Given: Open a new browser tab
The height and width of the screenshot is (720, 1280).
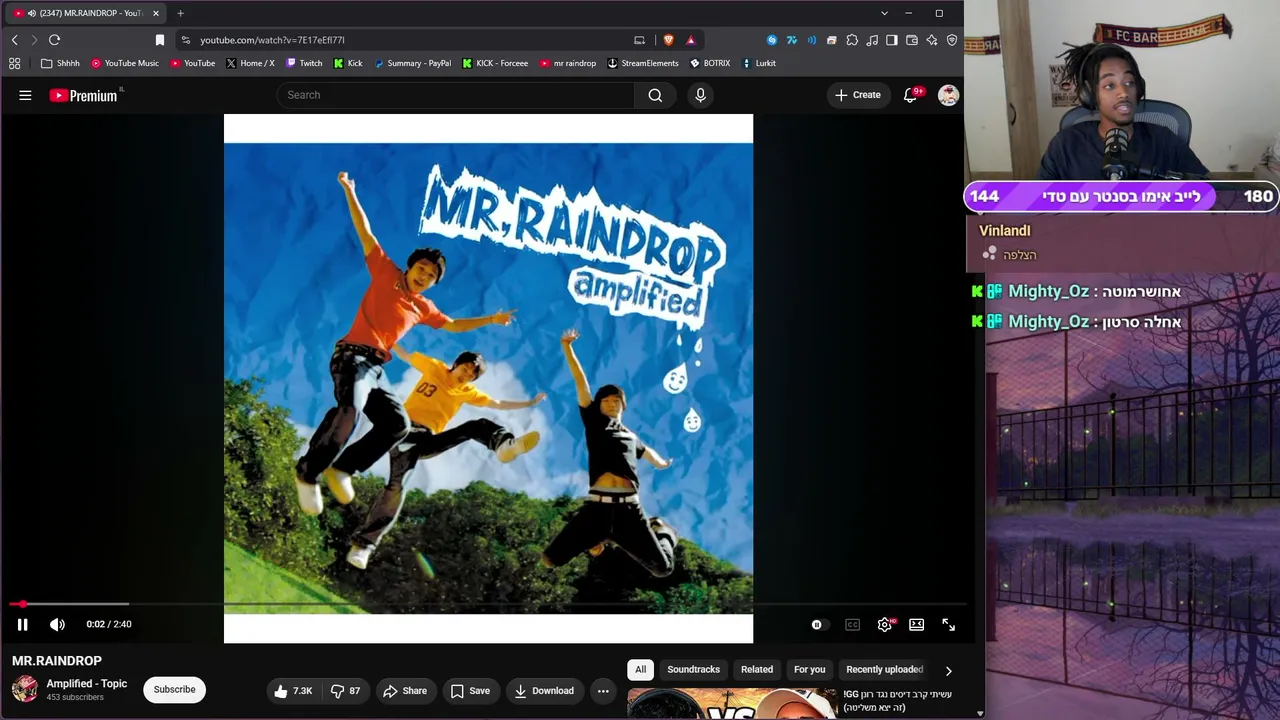Looking at the screenshot, I should pos(180,13).
